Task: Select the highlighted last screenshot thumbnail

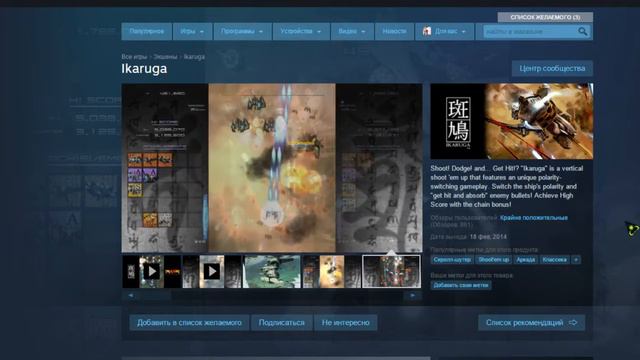Action: point(391,271)
